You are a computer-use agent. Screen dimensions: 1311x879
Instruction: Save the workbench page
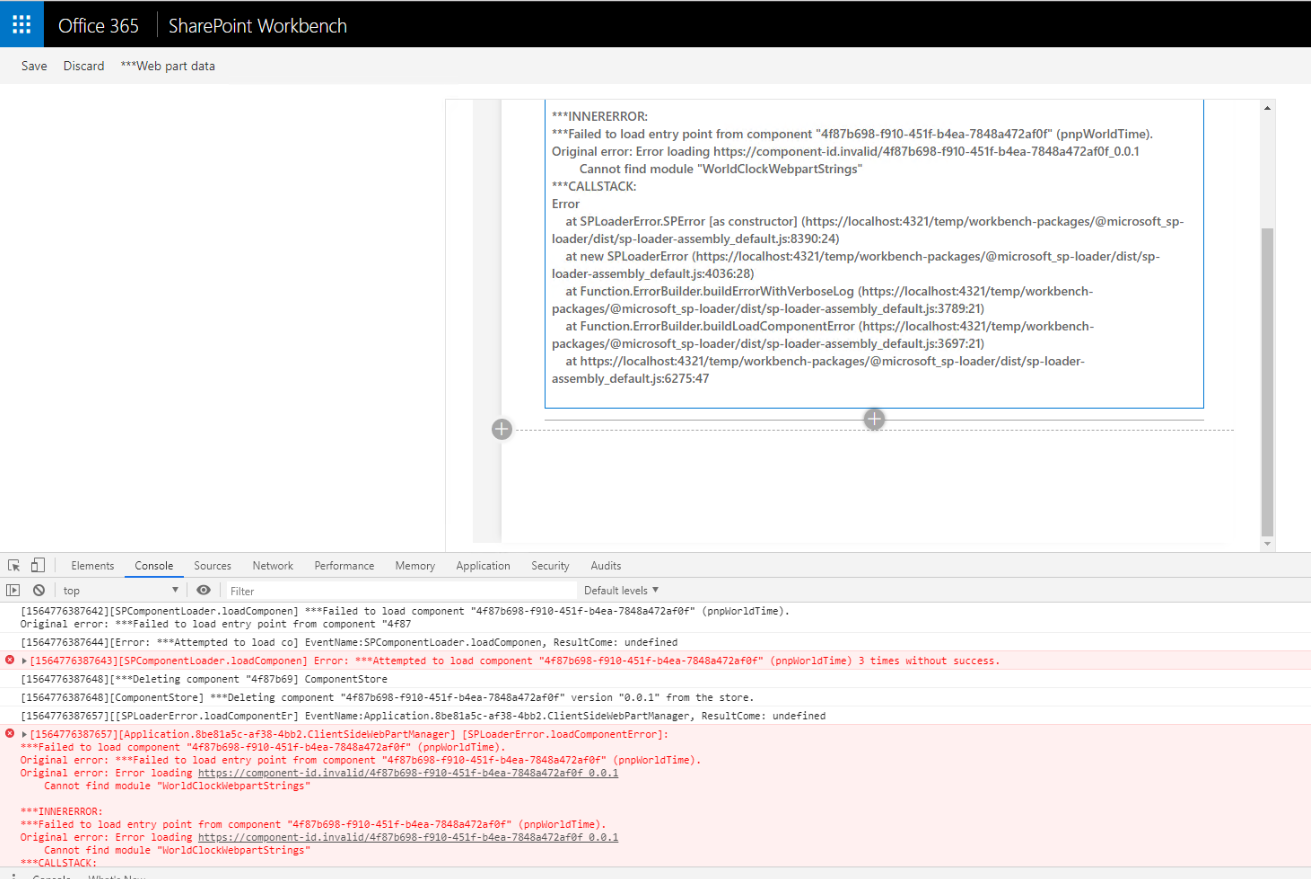coord(34,66)
